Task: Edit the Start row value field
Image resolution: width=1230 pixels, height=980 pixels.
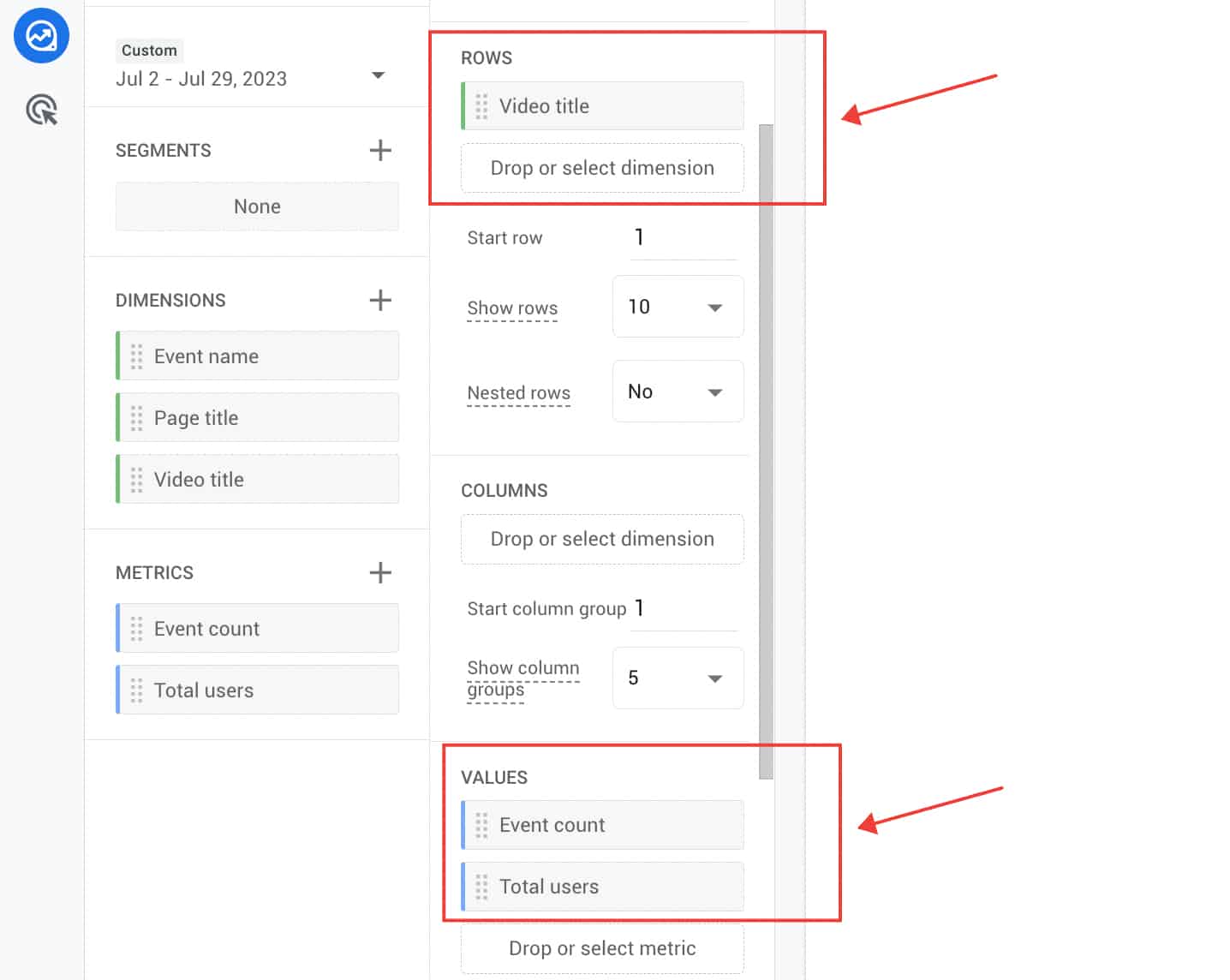Action: pos(684,237)
